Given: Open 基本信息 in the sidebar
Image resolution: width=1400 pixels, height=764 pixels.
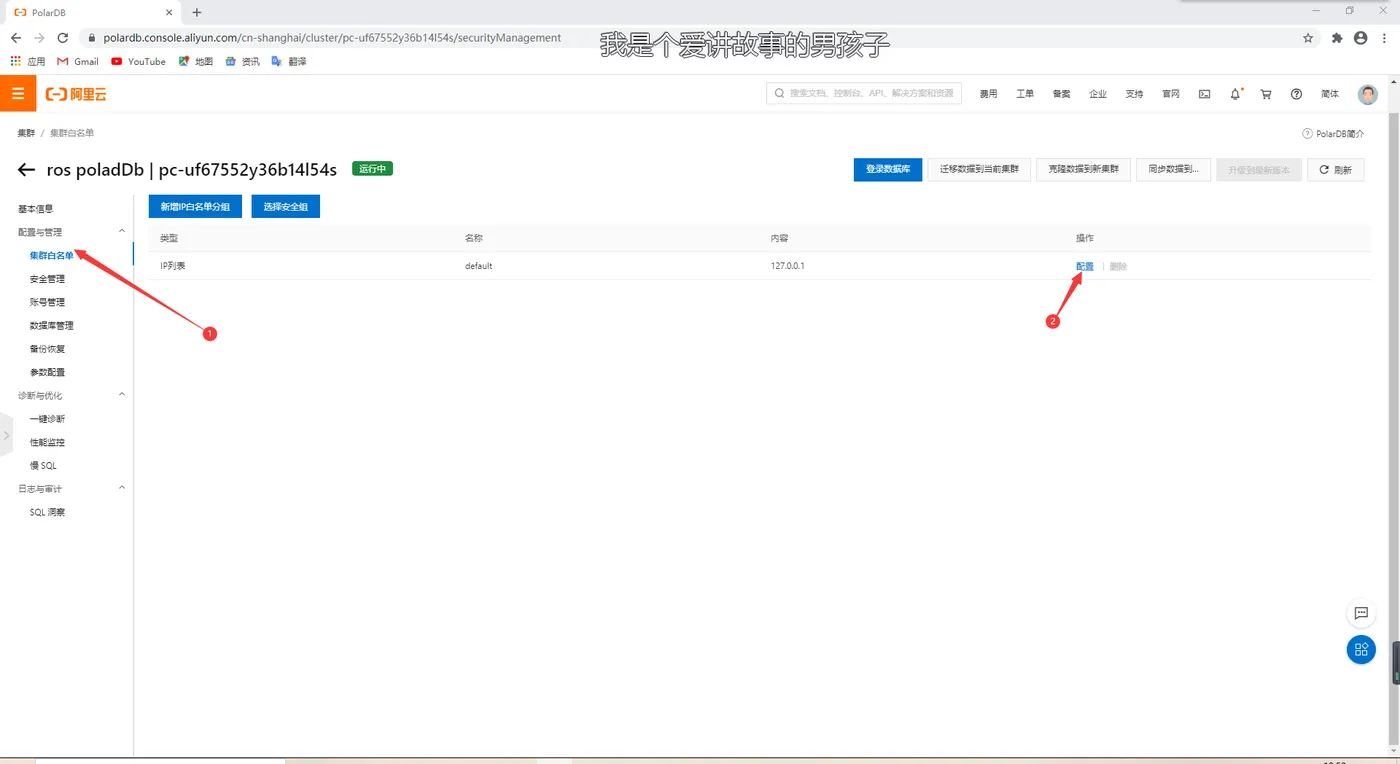Looking at the screenshot, I should pos(36,208).
